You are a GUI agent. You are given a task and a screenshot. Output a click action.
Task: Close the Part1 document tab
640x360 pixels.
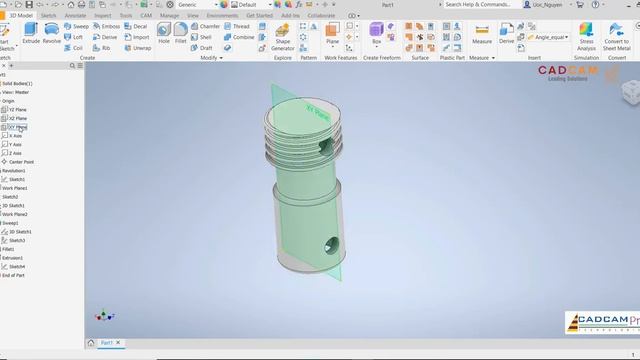coord(118,342)
